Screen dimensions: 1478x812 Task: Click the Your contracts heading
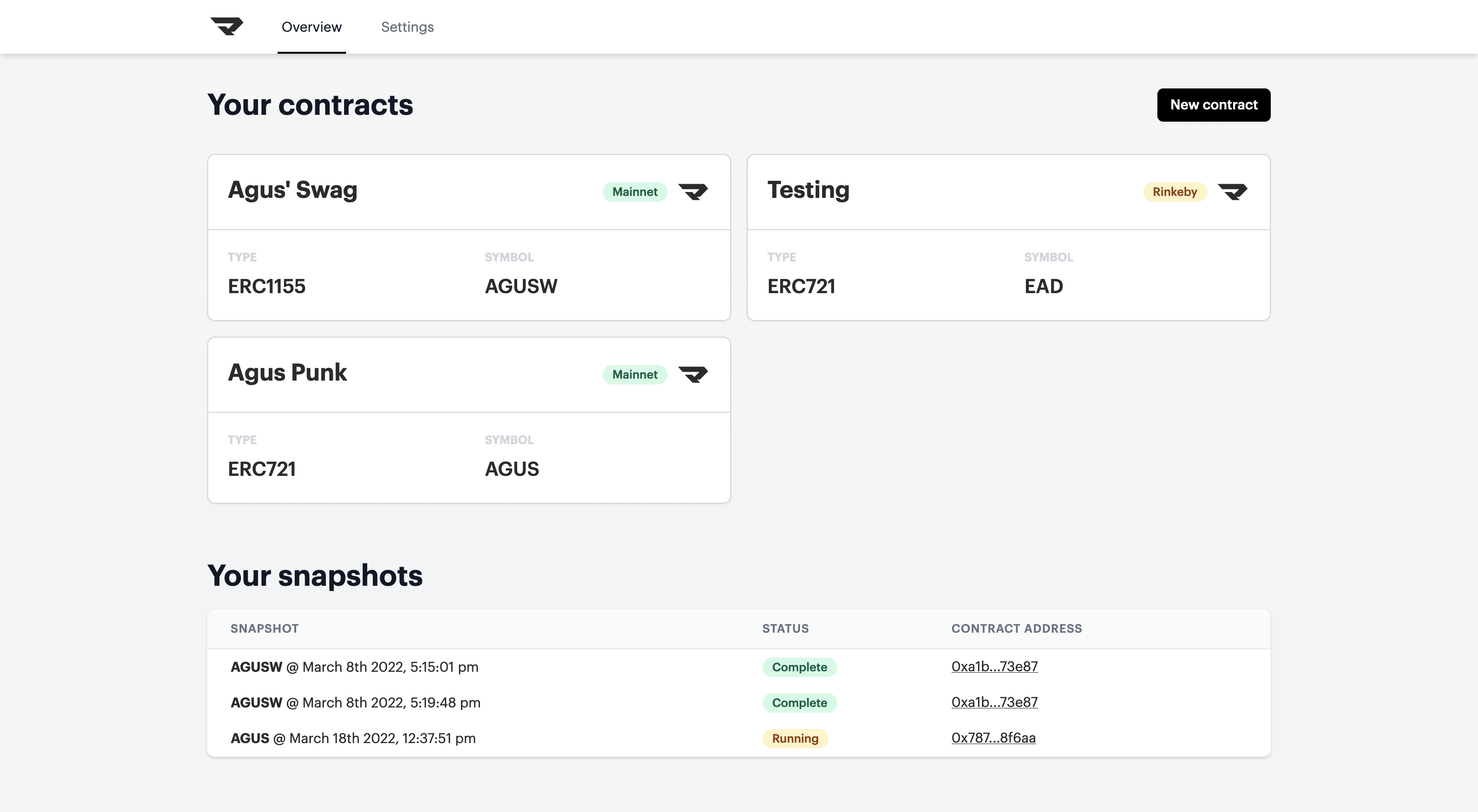(310, 105)
